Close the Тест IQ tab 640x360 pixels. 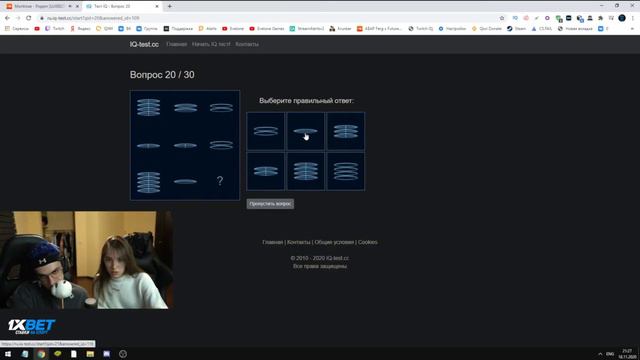tap(157, 7)
